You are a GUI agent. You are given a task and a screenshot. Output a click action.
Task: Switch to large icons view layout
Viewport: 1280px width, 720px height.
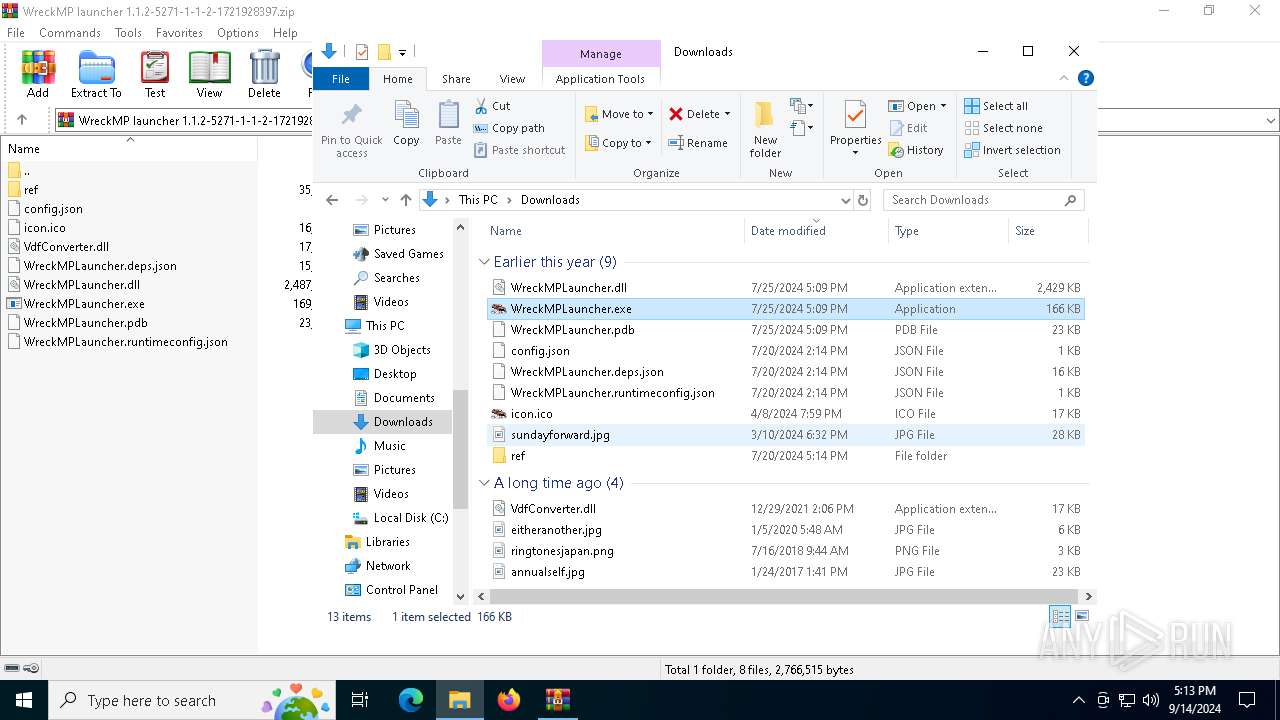[1082, 616]
